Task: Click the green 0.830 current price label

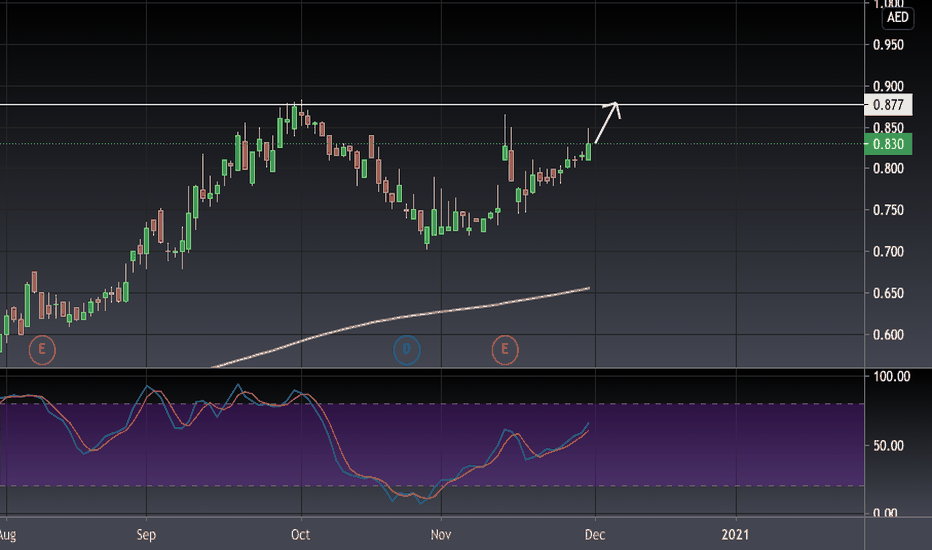Action: click(x=888, y=144)
